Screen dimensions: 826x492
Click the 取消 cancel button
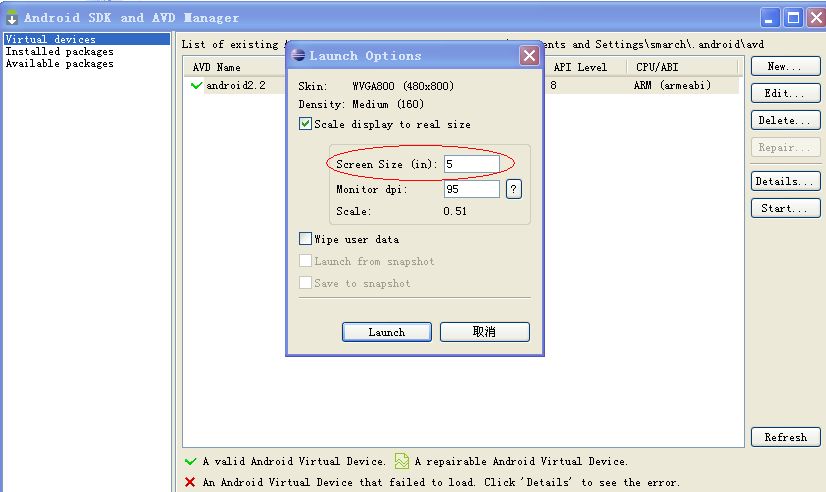(485, 332)
